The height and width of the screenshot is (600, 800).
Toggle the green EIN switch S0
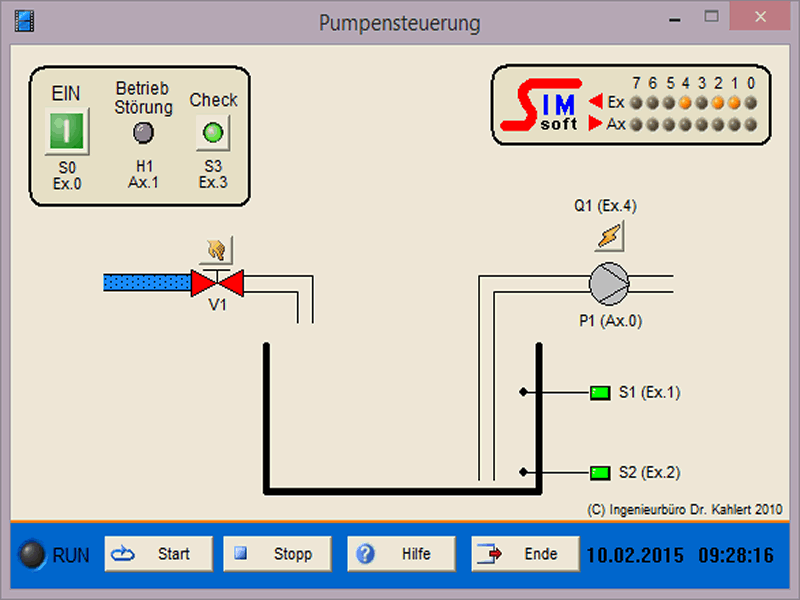[65, 130]
